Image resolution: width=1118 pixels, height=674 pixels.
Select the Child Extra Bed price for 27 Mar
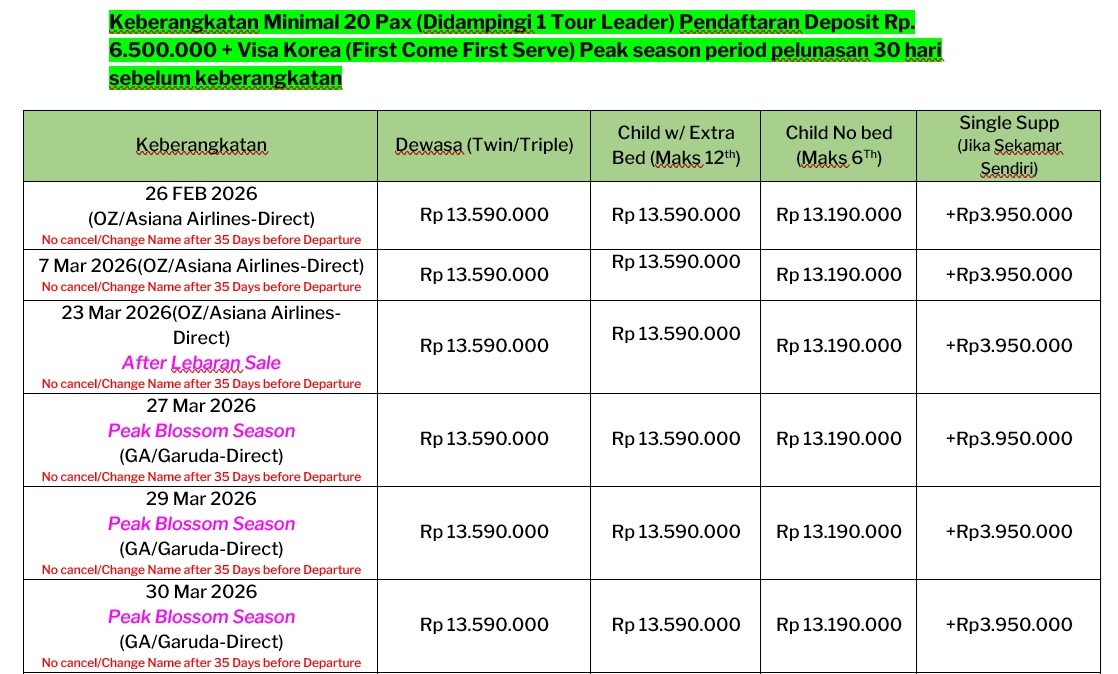pos(676,439)
